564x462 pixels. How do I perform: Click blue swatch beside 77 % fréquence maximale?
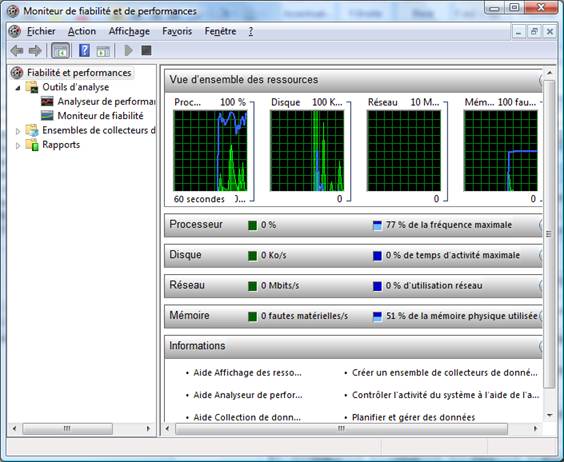tap(377, 226)
